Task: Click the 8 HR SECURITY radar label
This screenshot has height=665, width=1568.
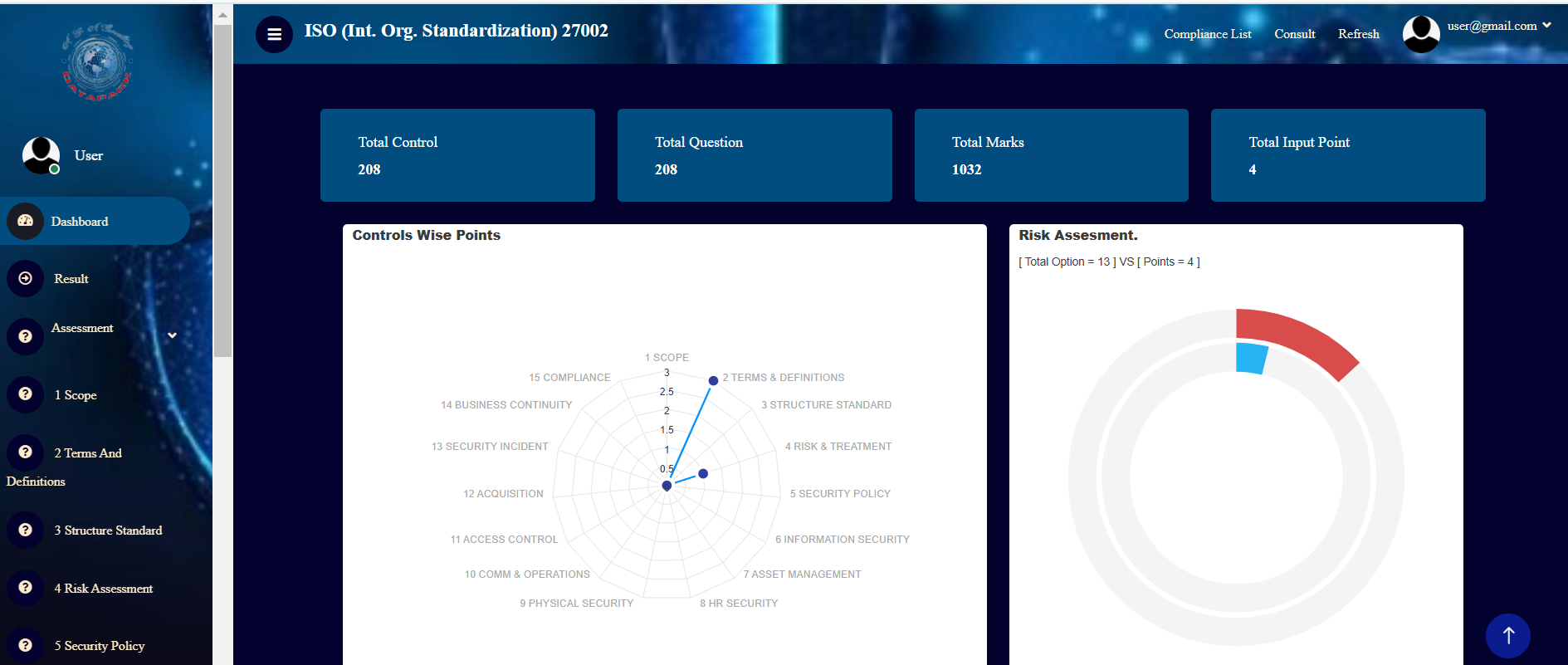Action: [739, 604]
